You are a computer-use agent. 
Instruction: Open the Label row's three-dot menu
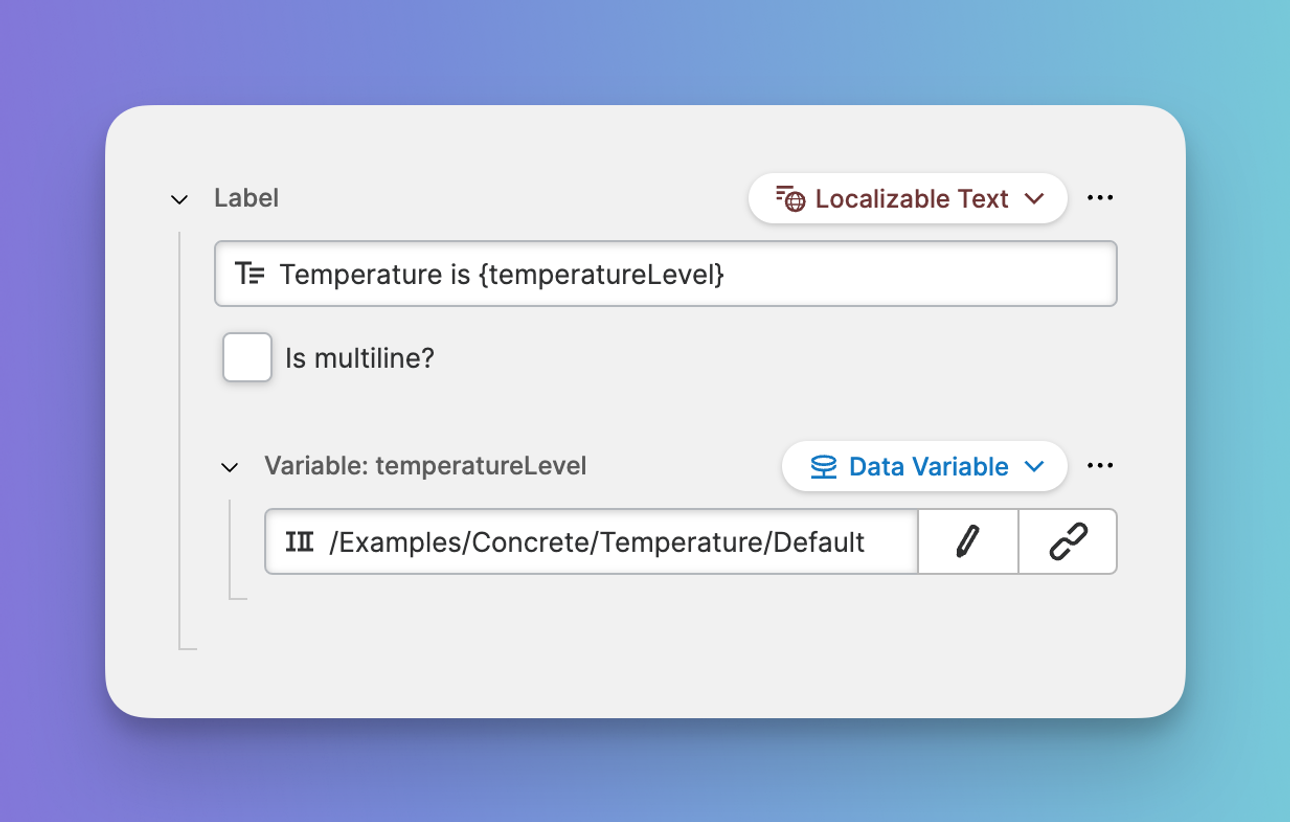click(1100, 198)
